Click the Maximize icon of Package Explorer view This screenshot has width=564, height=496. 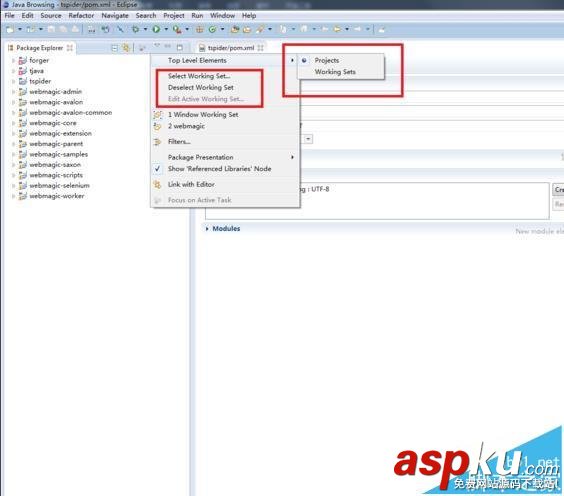[x=180, y=47]
